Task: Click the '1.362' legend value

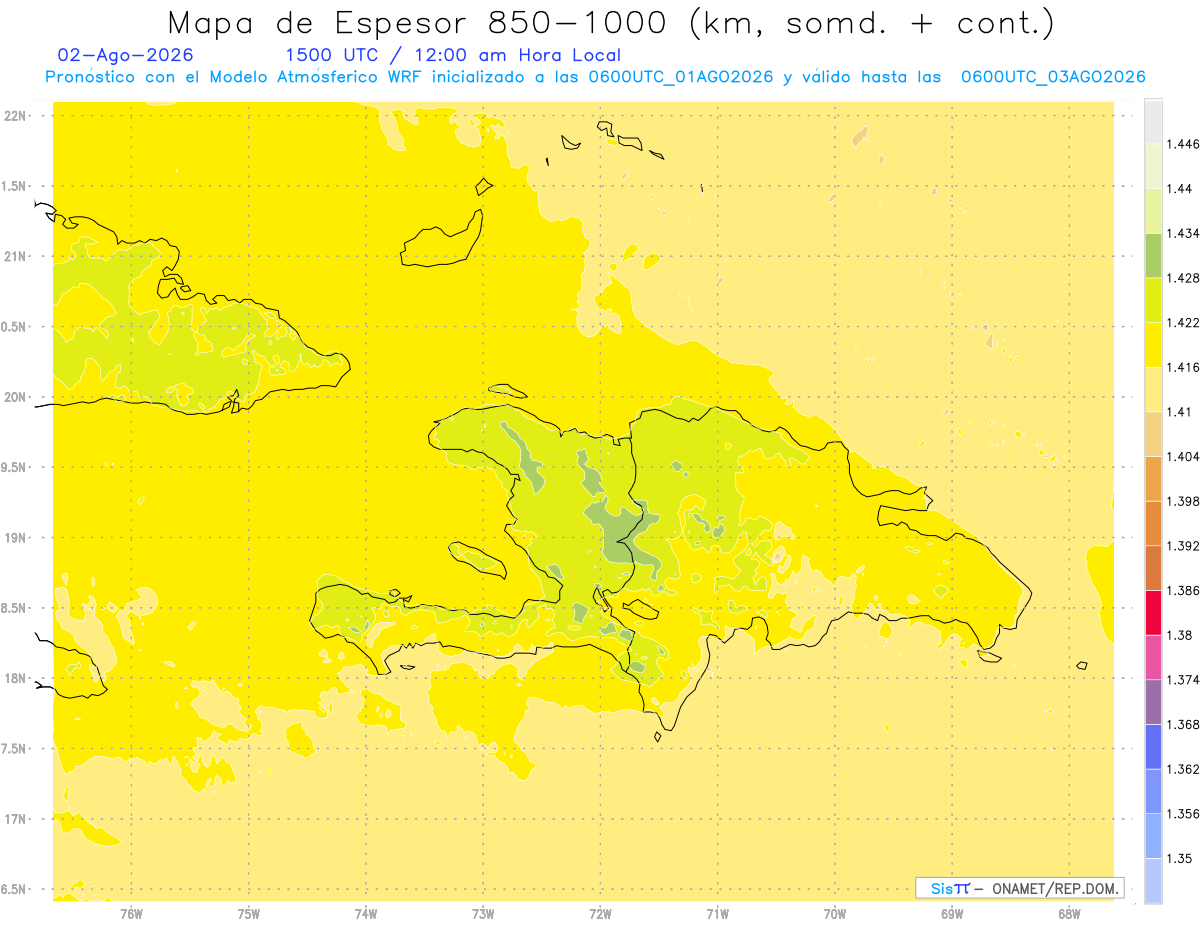Action: pyautogui.click(x=1184, y=769)
